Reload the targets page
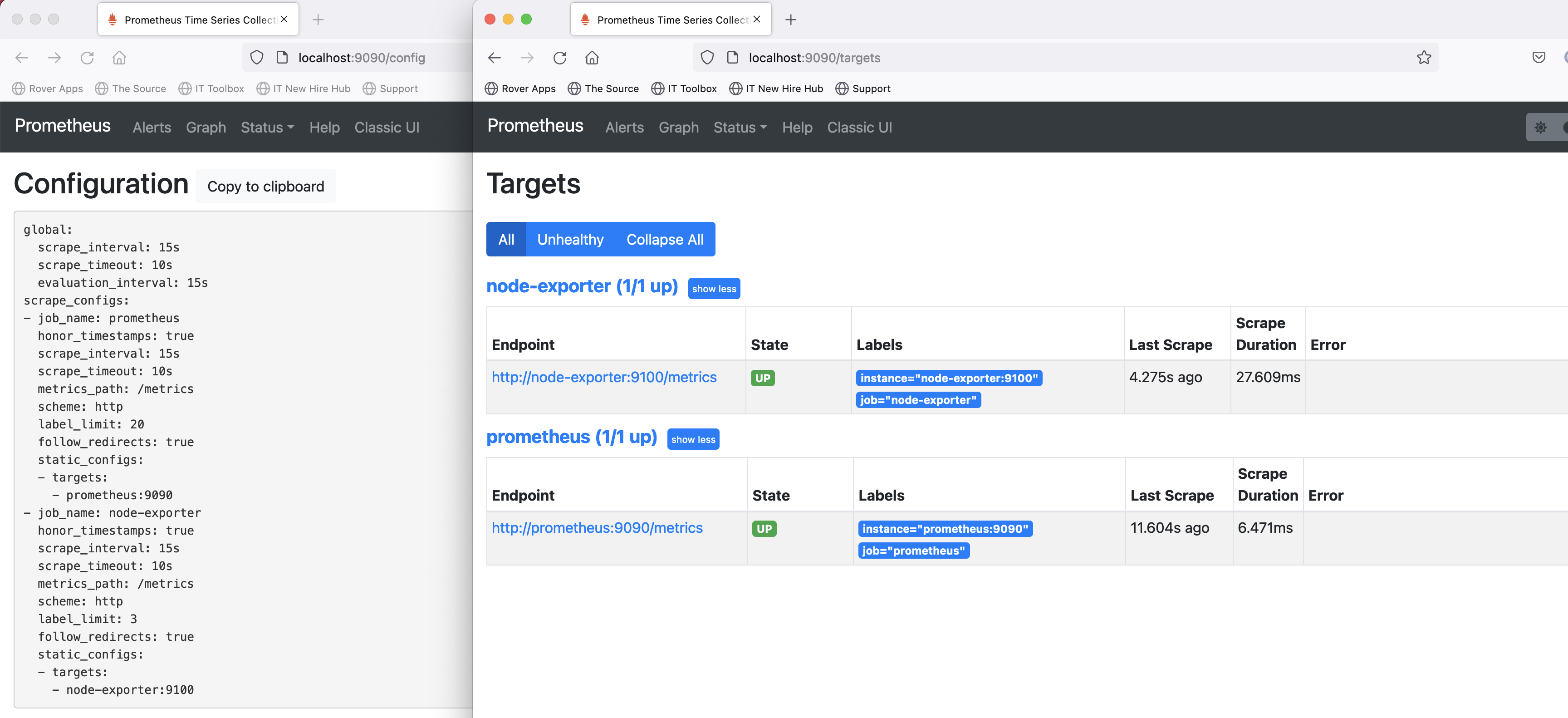The image size is (1568, 718). [559, 58]
